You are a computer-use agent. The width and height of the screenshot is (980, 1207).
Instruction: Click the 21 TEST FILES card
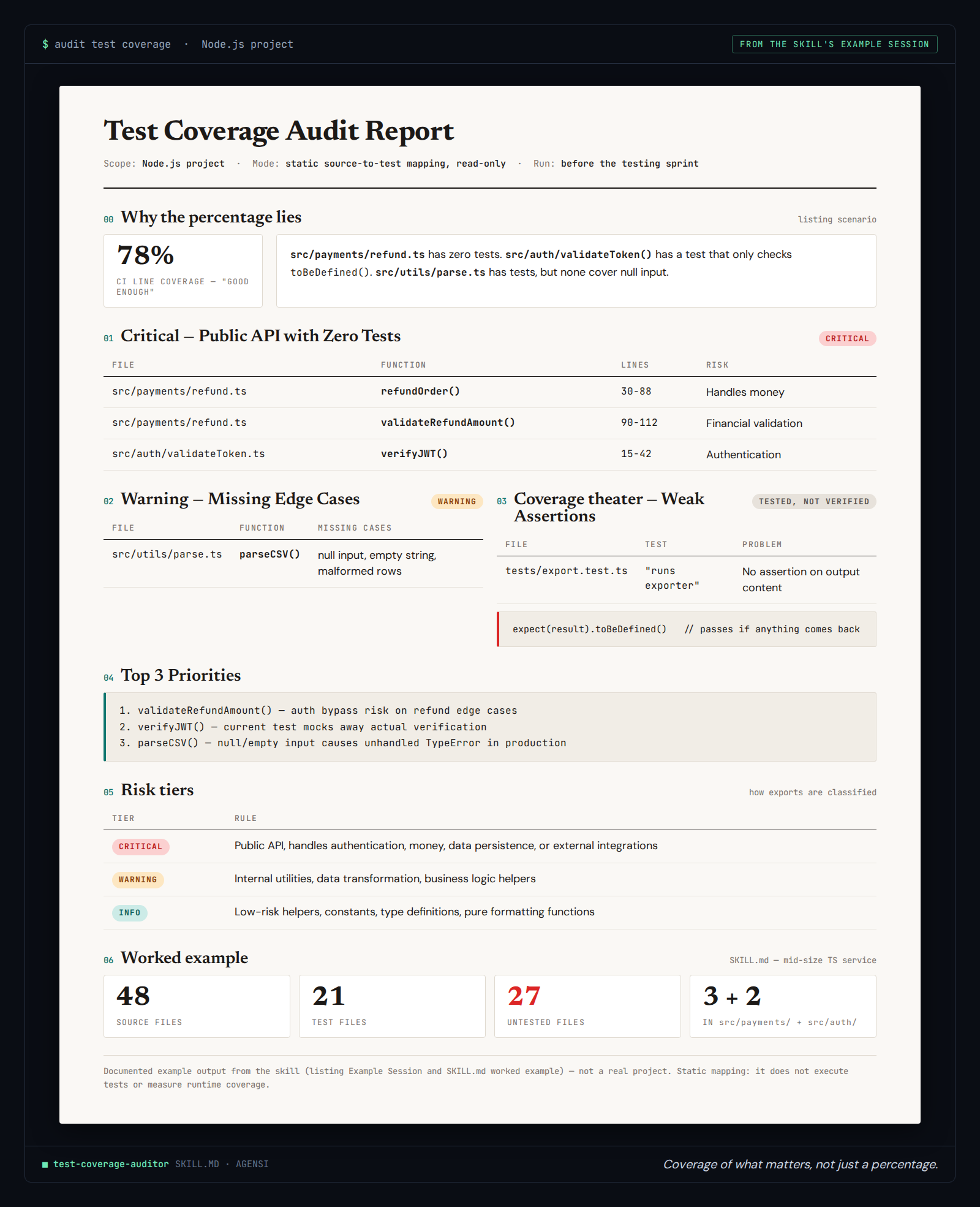(392, 1007)
